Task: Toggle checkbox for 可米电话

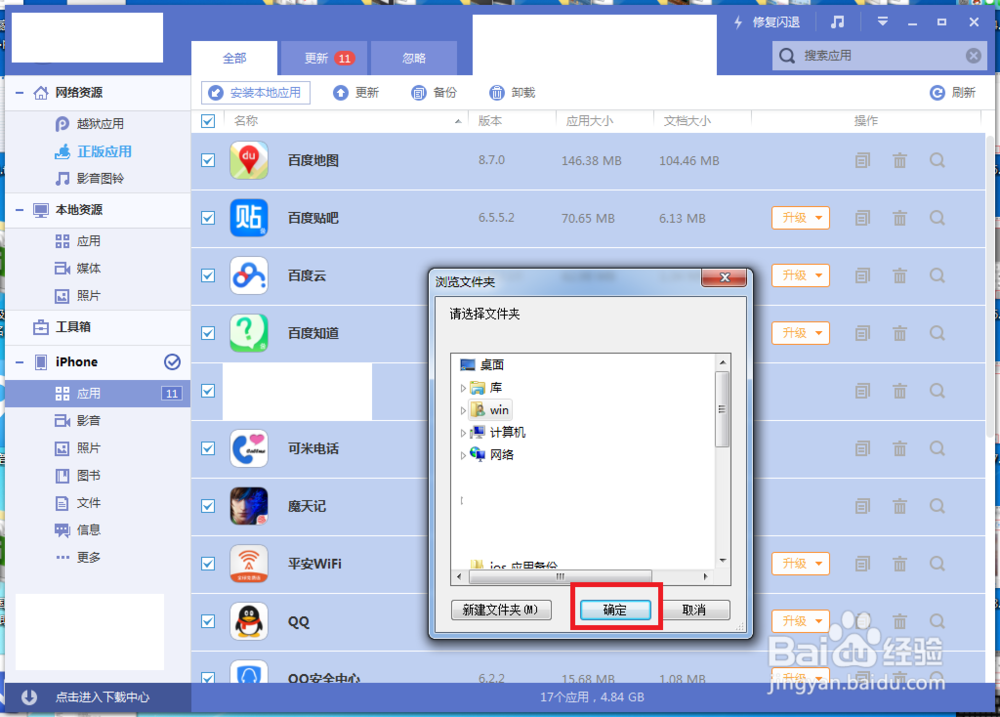Action: [x=208, y=448]
